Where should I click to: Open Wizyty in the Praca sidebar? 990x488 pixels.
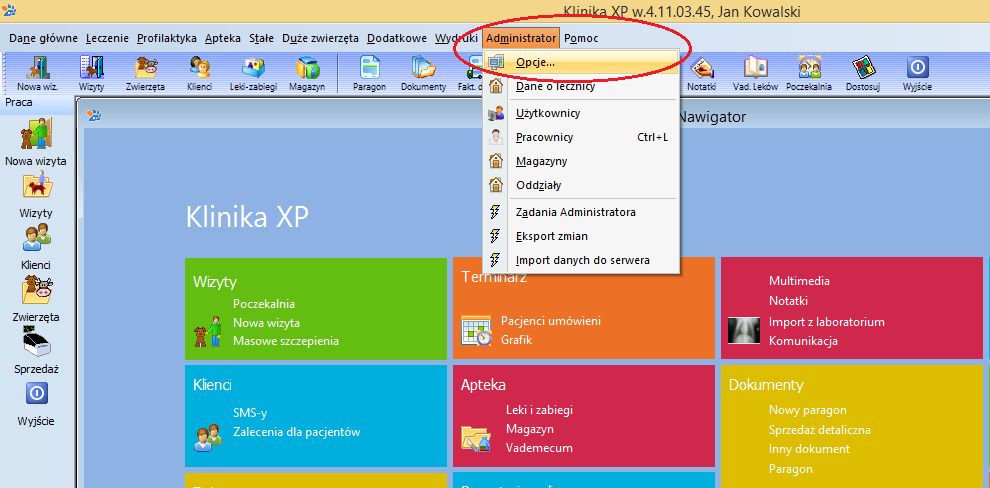click(x=36, y=194)
